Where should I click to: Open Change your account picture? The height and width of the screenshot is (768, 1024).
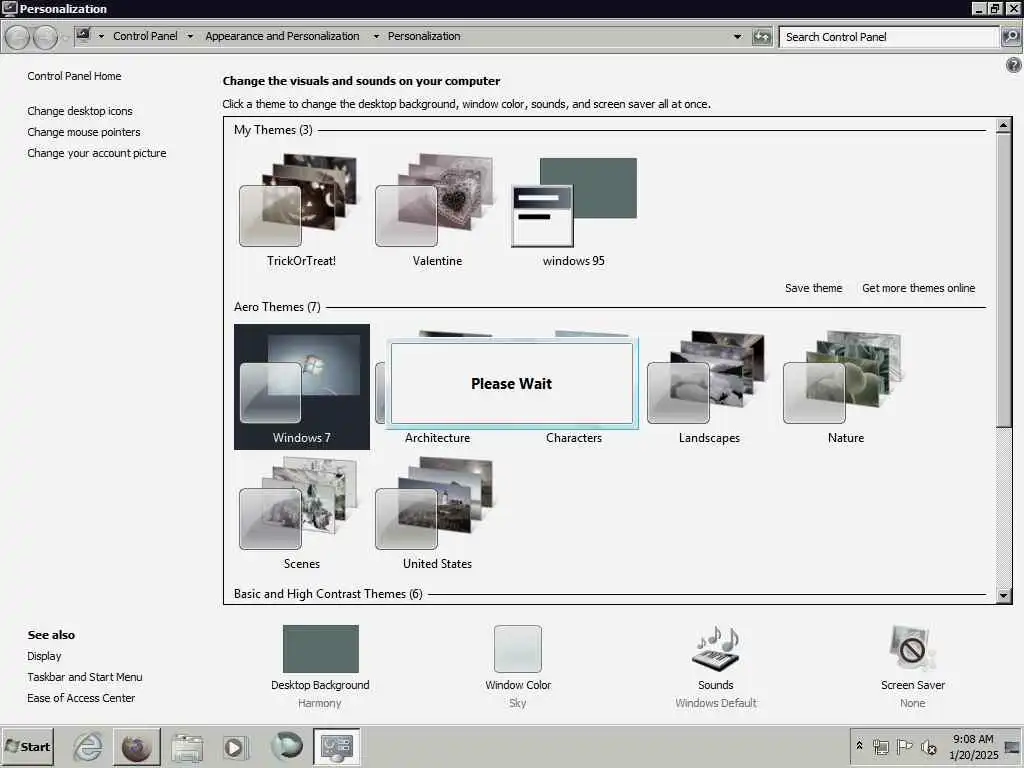click(97, 153)
